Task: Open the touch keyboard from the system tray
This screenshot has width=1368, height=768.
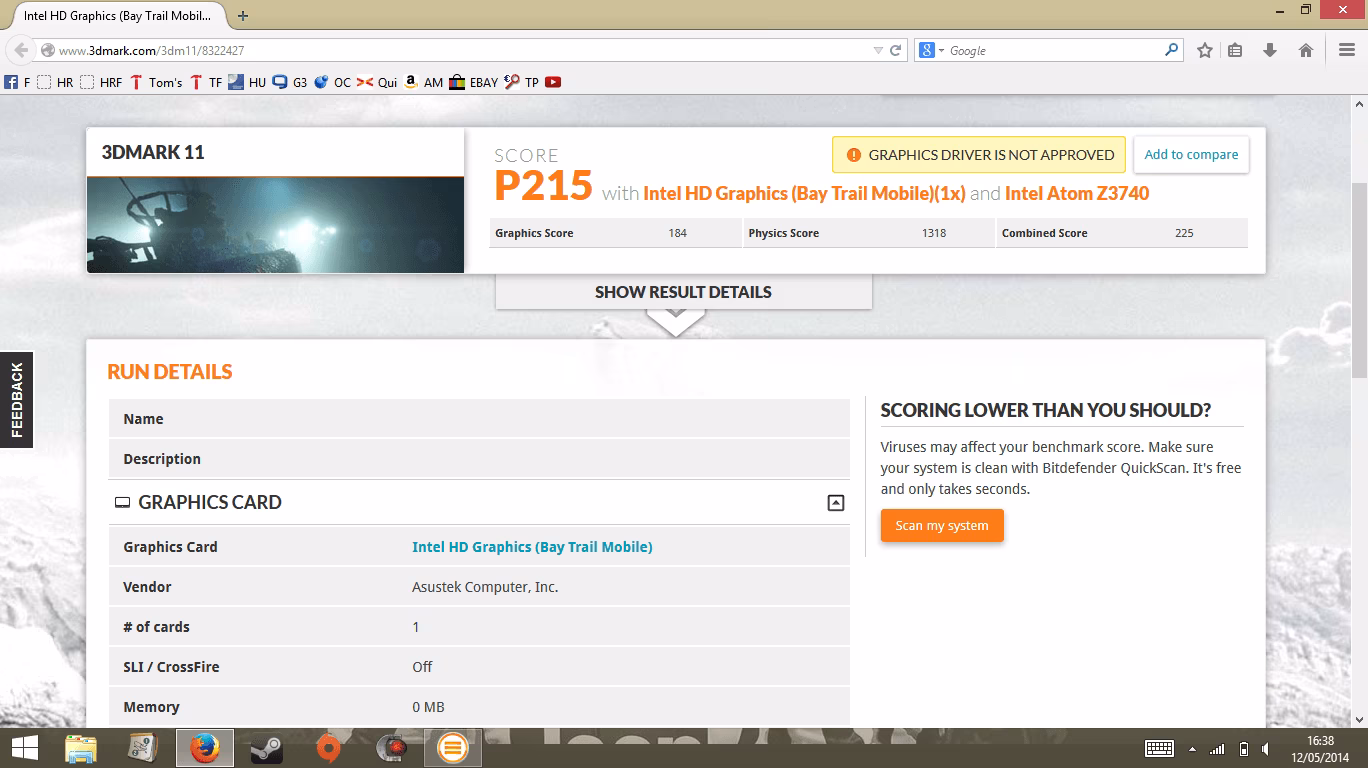Action: point(1159,748)
